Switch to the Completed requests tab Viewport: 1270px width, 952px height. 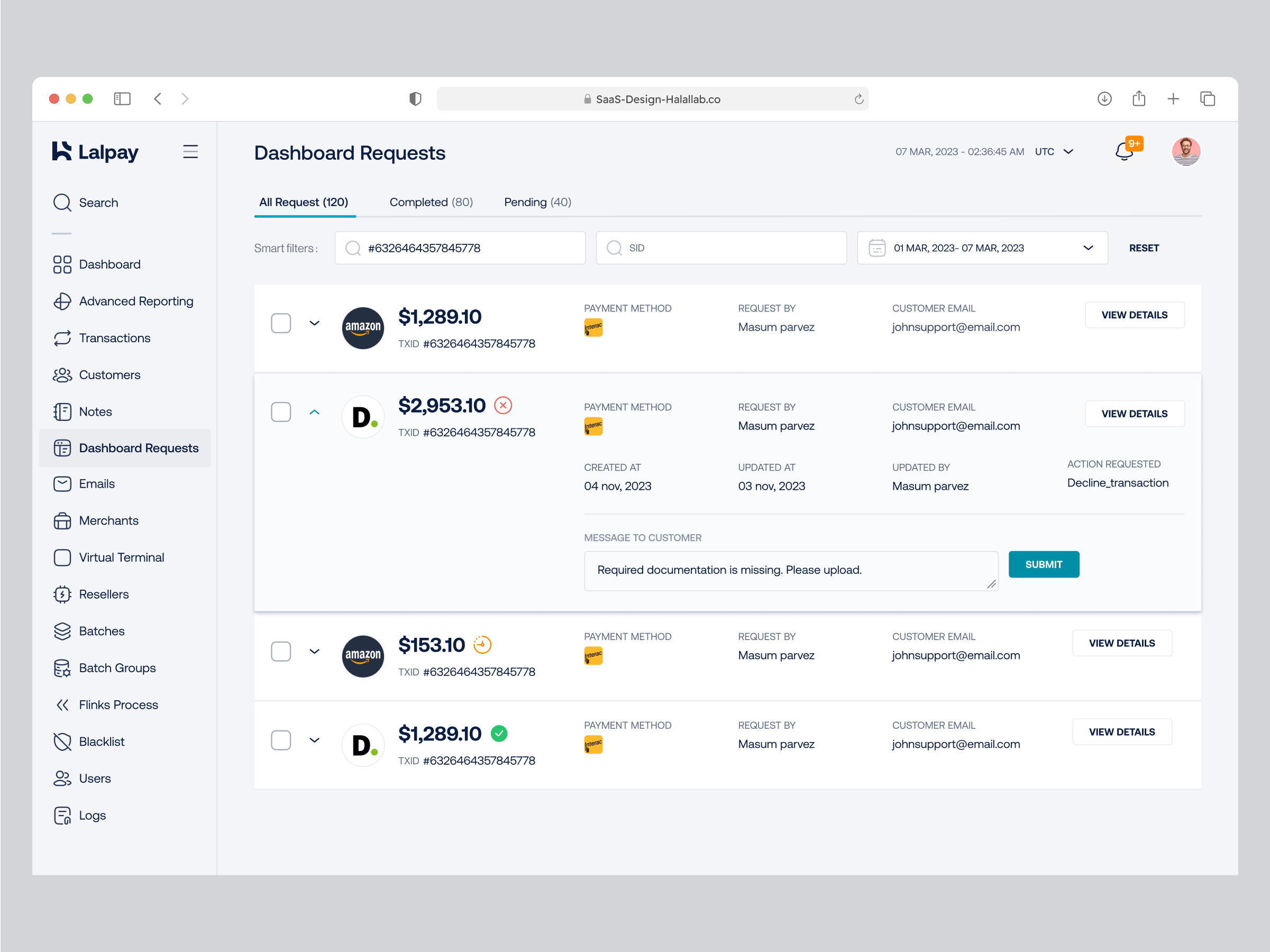(x=431, y=202)
